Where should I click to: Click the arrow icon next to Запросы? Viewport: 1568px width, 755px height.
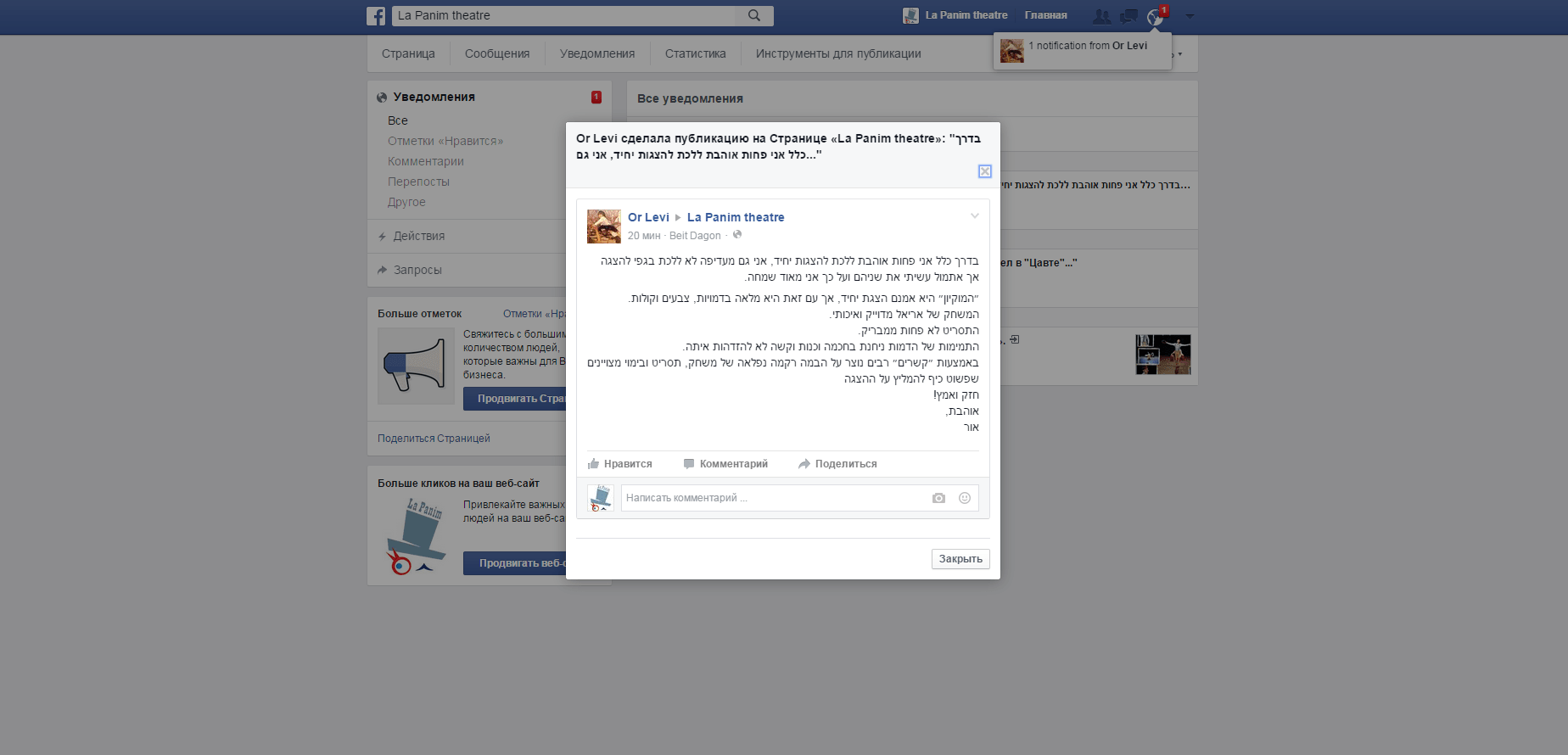click(382, 270)
